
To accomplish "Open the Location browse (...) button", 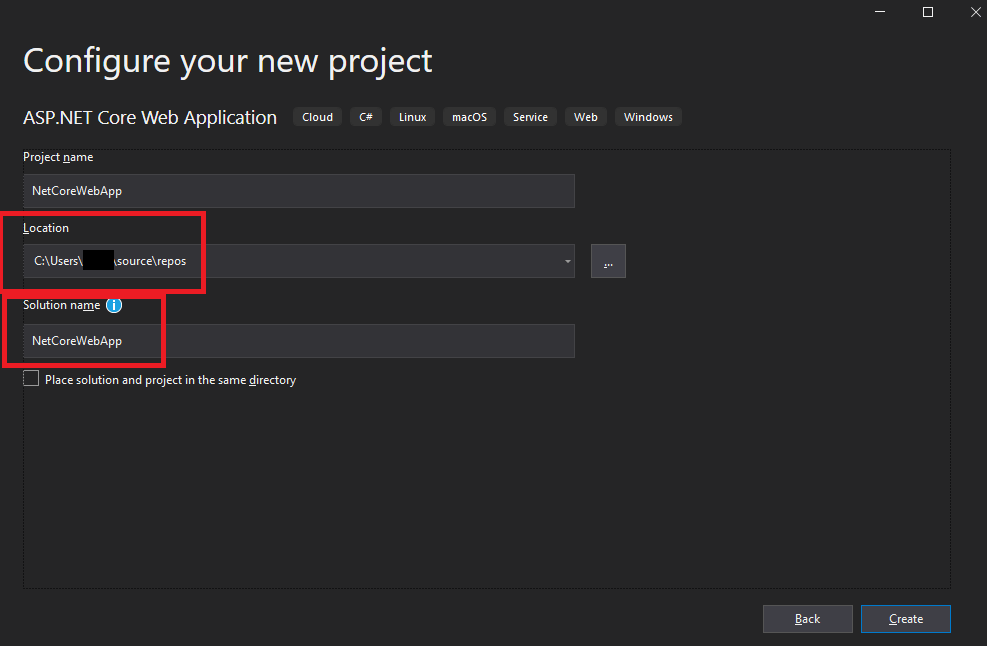I will point(608,261).
